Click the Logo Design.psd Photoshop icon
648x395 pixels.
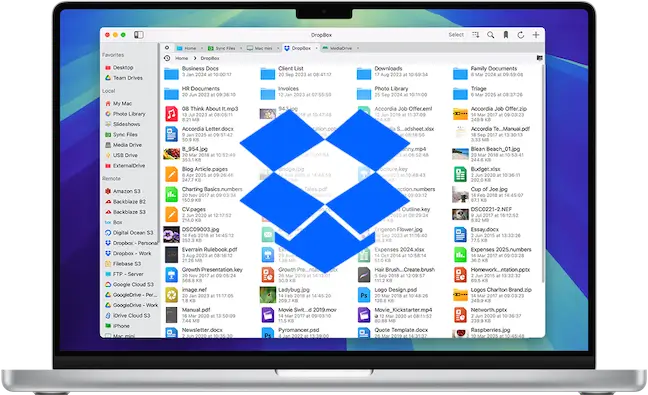tap(364, 295)
